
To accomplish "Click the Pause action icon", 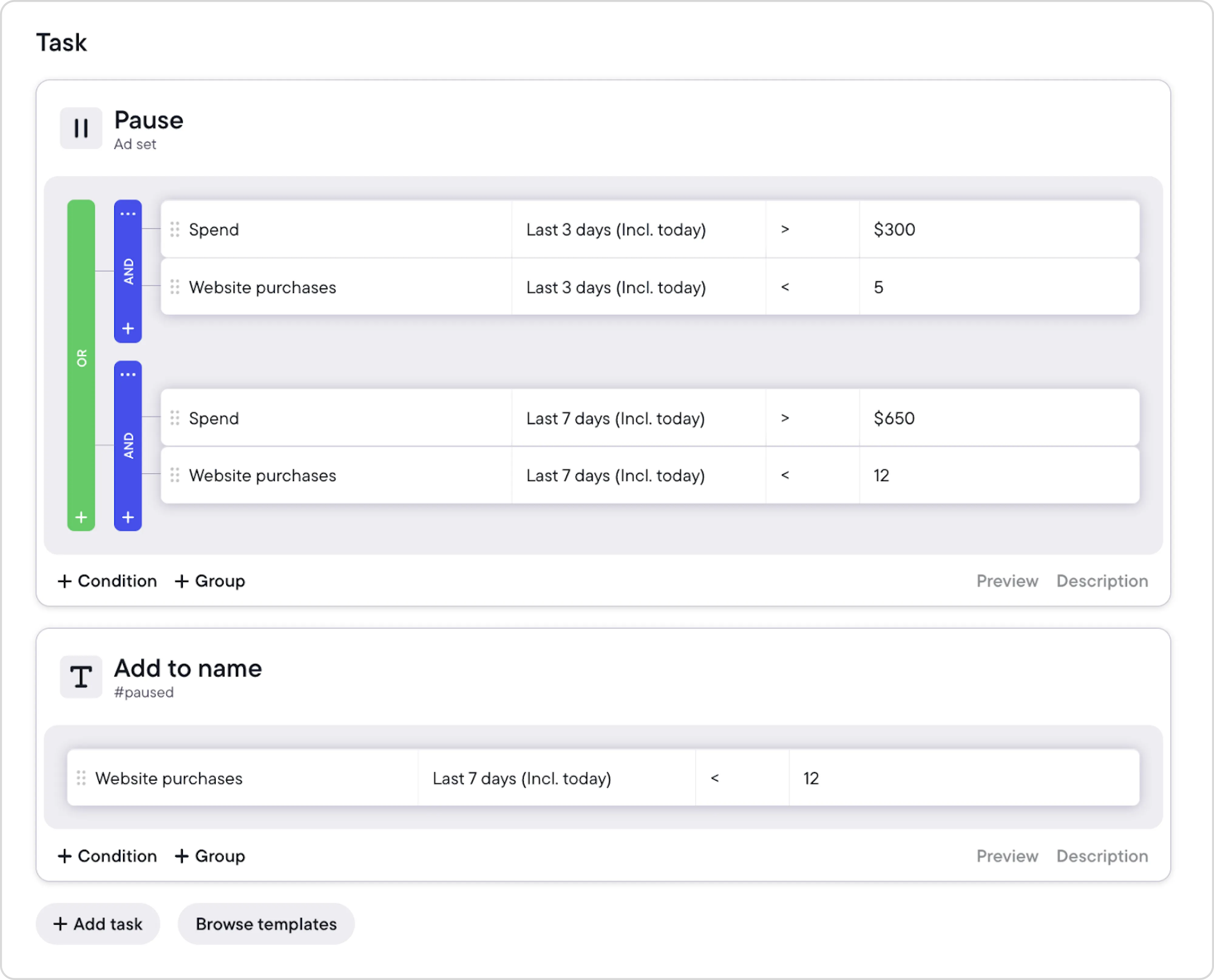I will click(x=81, y=128).
